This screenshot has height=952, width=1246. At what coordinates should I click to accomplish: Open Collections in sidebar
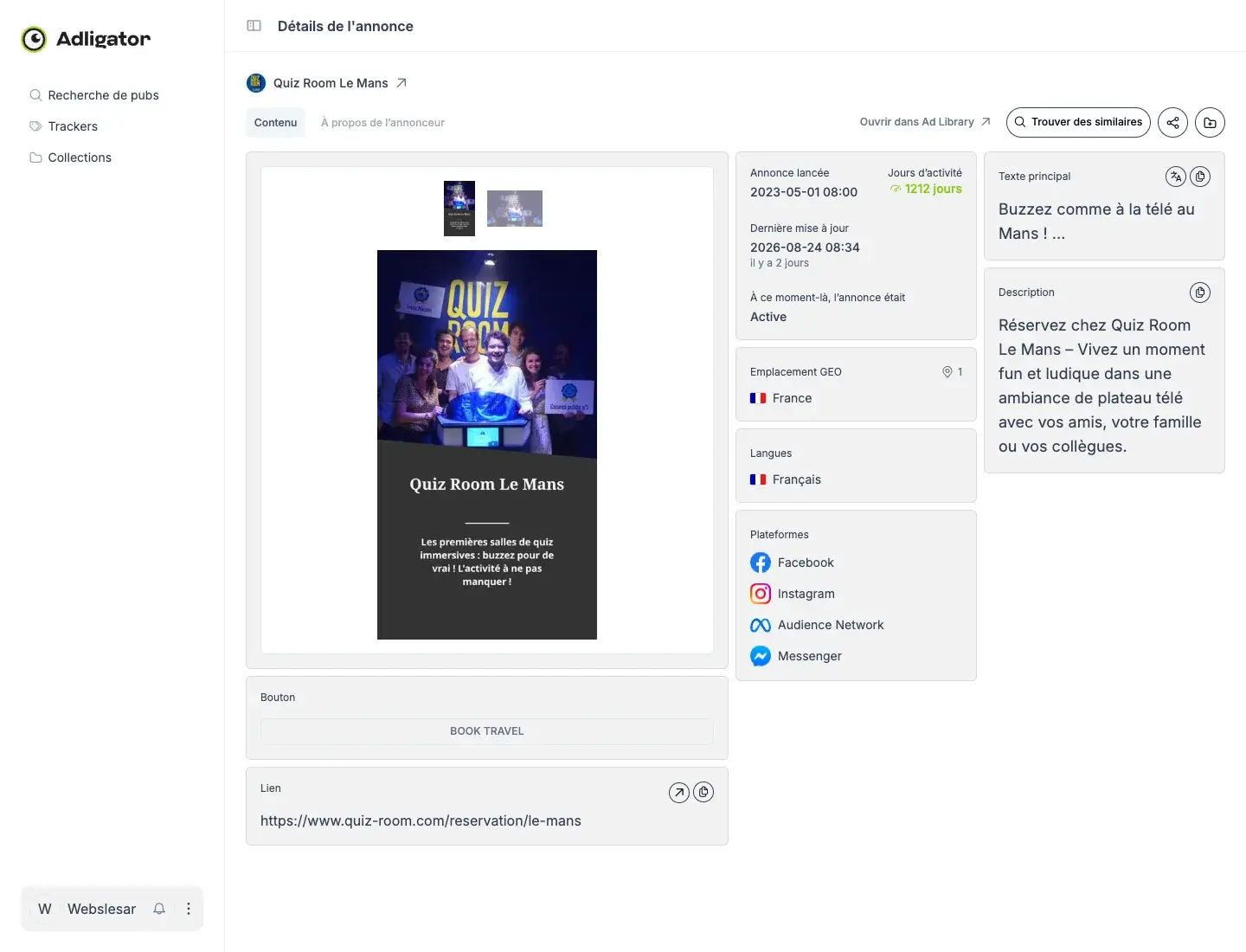71,158
